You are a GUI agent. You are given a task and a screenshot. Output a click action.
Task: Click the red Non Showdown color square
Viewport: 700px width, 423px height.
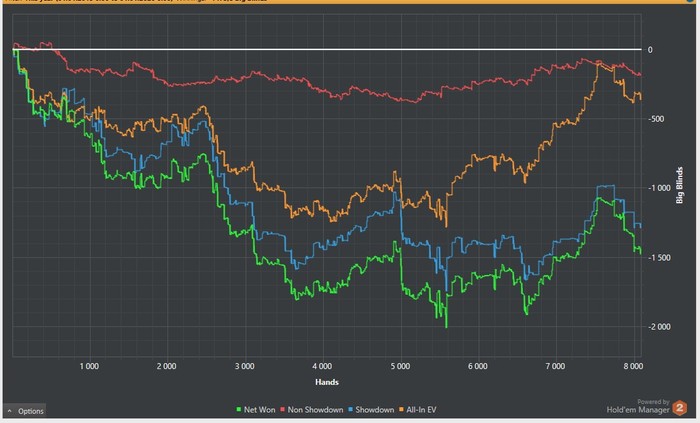[x=283, y=410]
